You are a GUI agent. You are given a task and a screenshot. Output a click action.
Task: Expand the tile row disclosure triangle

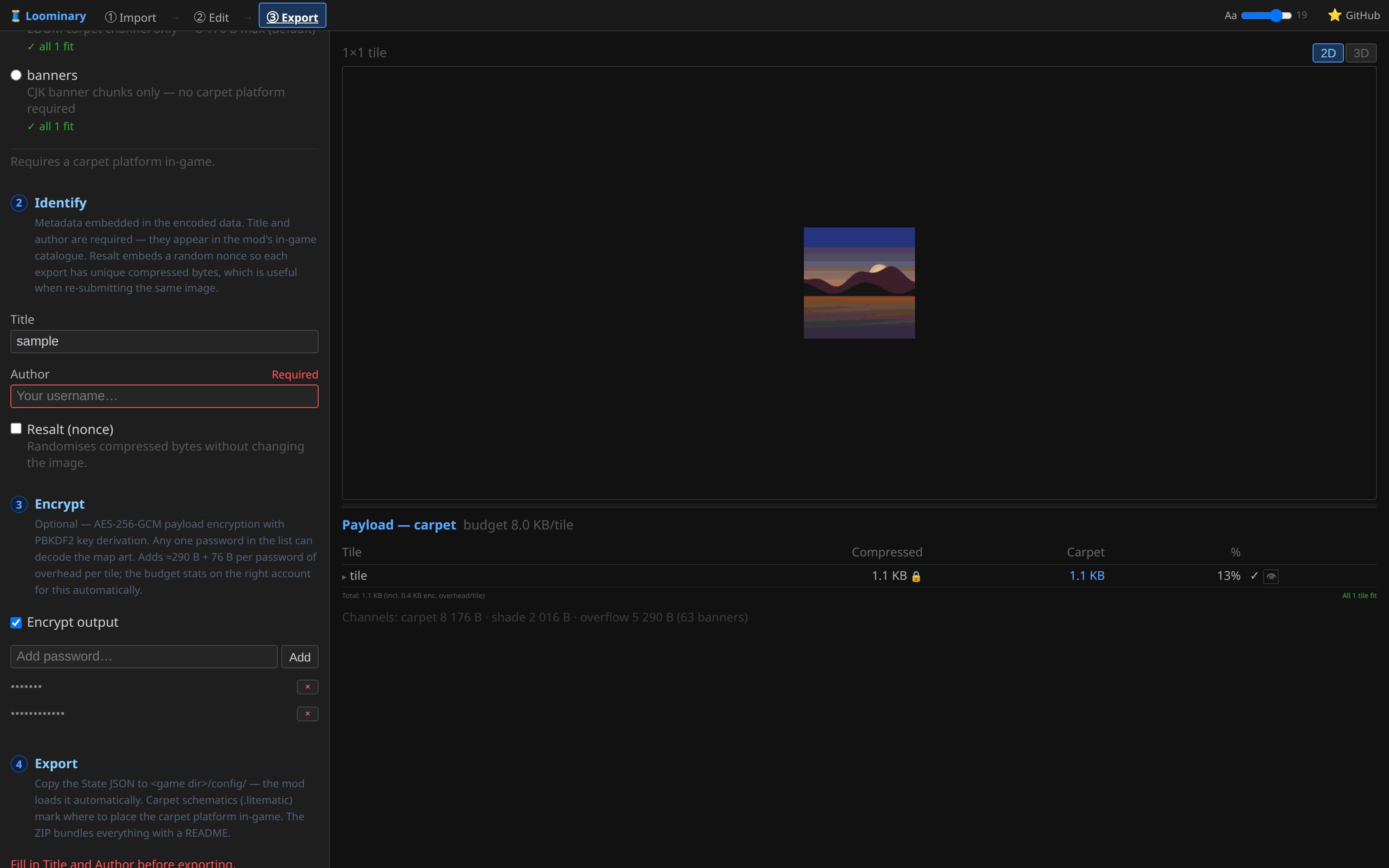[x=344, y=577]
